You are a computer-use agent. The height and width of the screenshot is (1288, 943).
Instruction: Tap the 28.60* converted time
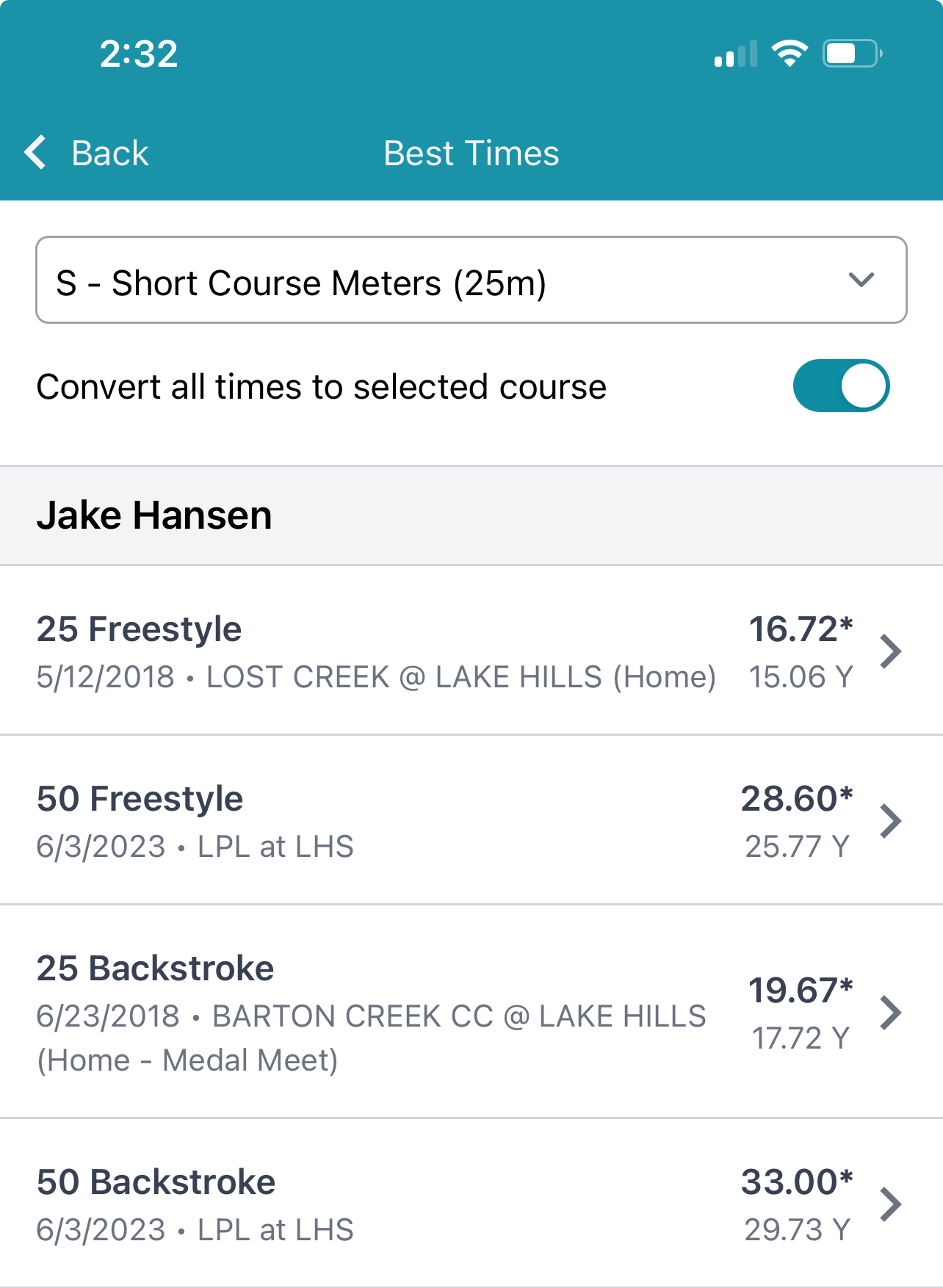tap(797, 799)
